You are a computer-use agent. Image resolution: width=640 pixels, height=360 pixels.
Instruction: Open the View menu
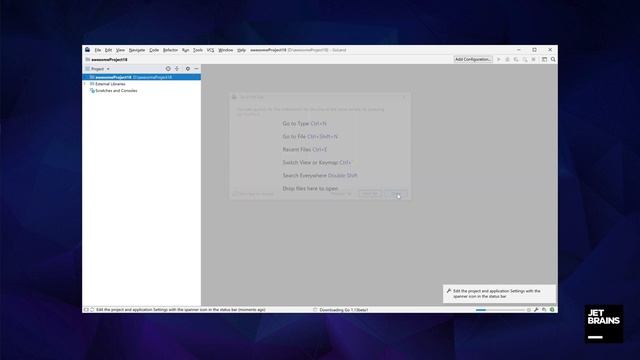(x=120, y=50)
